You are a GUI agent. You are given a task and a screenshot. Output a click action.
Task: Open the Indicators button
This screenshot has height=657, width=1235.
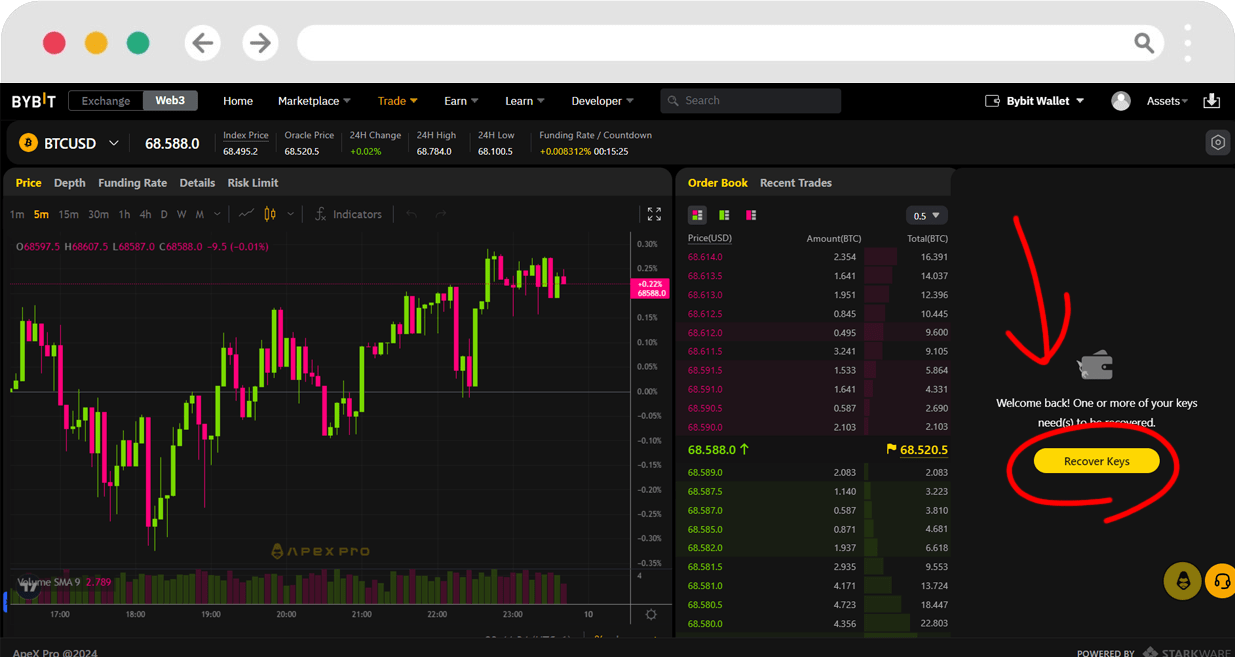348,214
